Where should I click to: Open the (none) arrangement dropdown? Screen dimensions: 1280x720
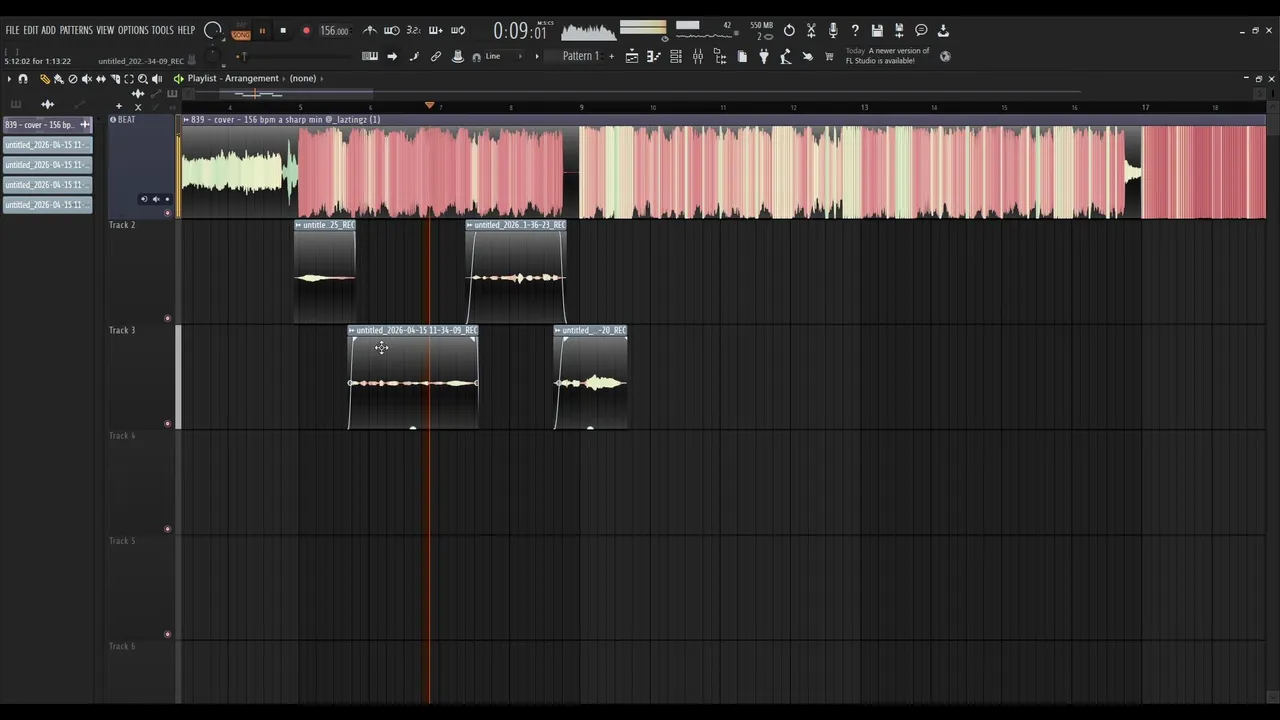(x=302, y=78)
